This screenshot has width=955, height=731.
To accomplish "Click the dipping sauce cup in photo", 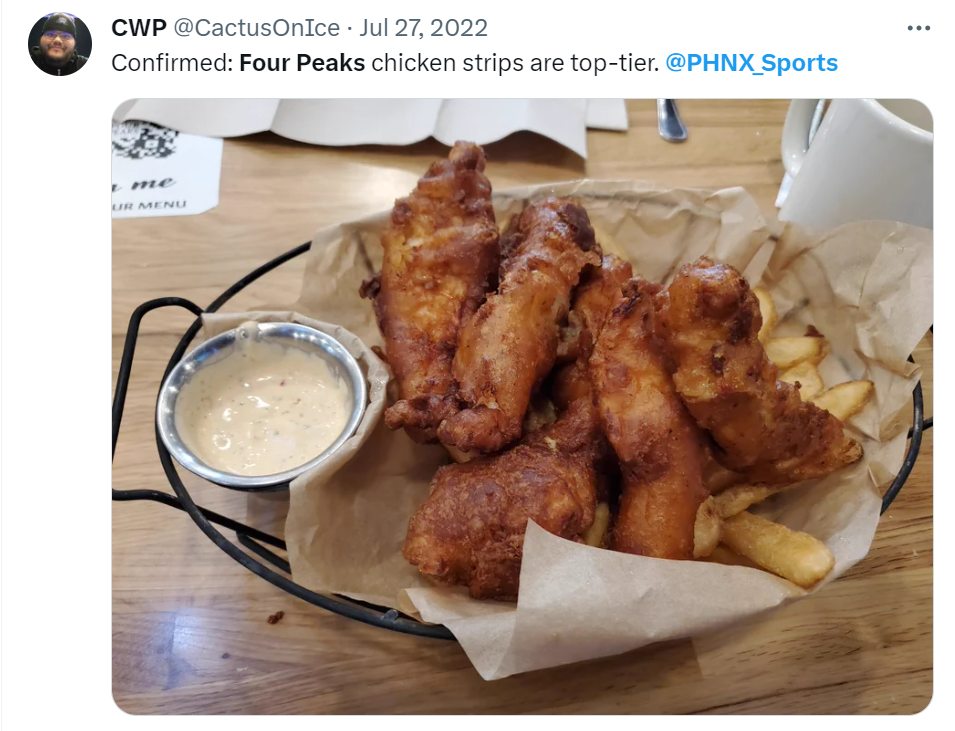I will click(x=263, y=405).
